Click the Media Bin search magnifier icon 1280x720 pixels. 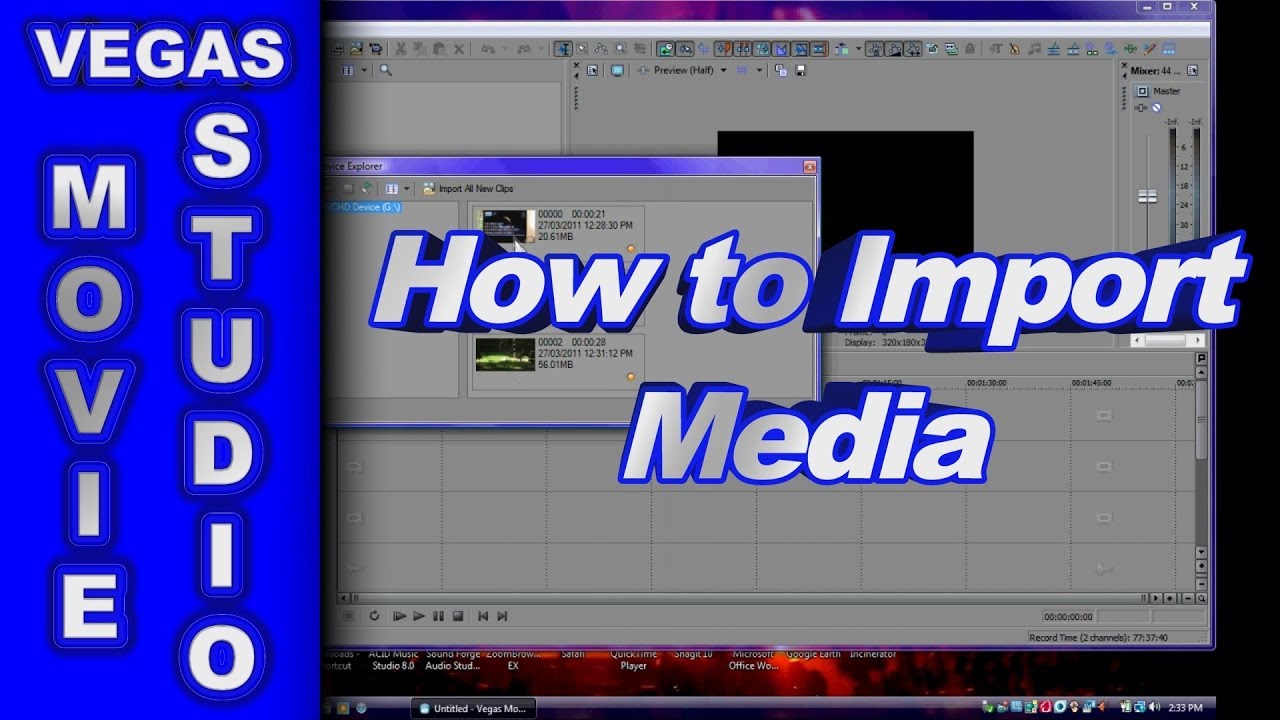pyautogui.click(x=385, y=70)
